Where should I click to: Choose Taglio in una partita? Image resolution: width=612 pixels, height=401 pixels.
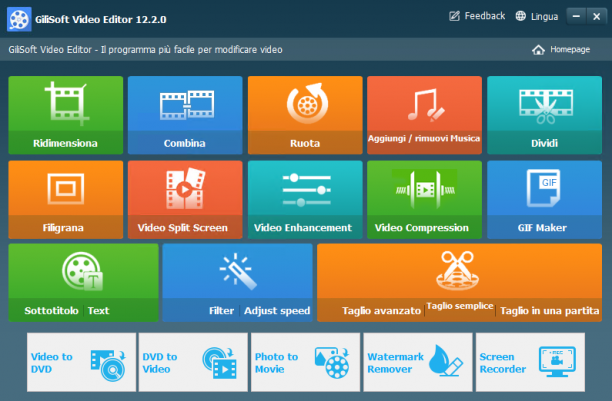pyautogui.click(x=550, y=311)
